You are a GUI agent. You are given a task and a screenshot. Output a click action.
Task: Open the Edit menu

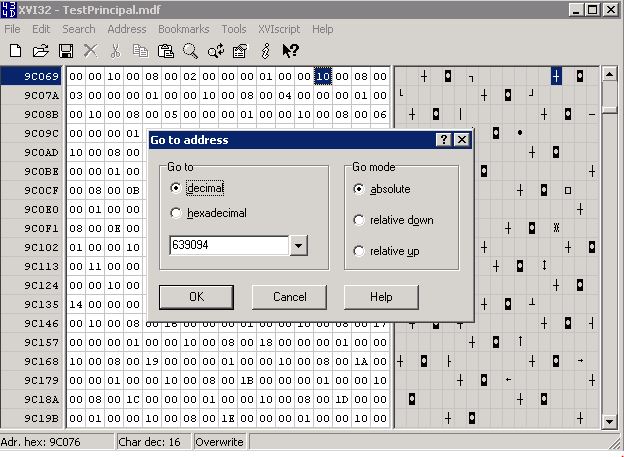point(41,29)
